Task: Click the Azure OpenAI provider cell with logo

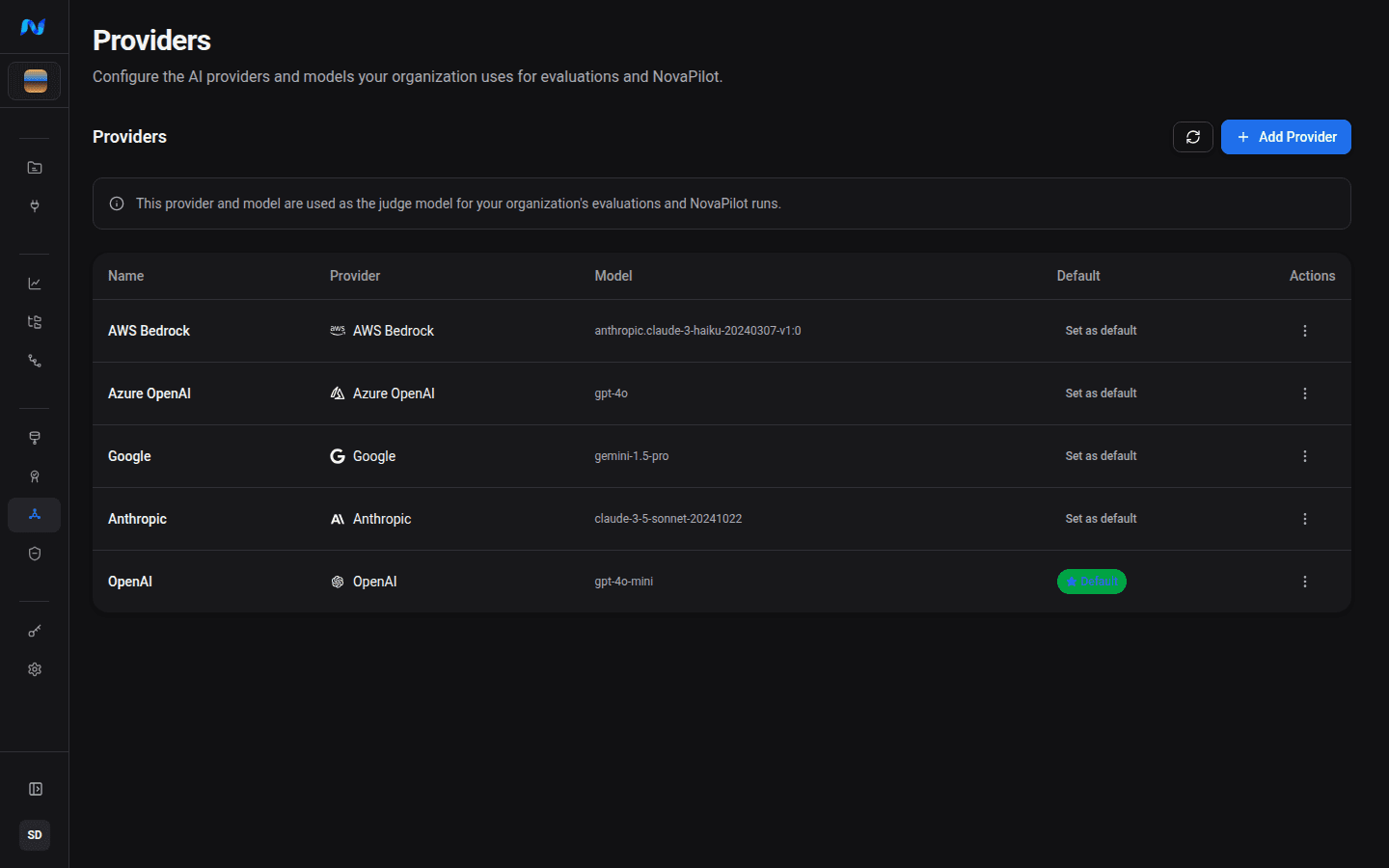Action: tap(382, 393)
